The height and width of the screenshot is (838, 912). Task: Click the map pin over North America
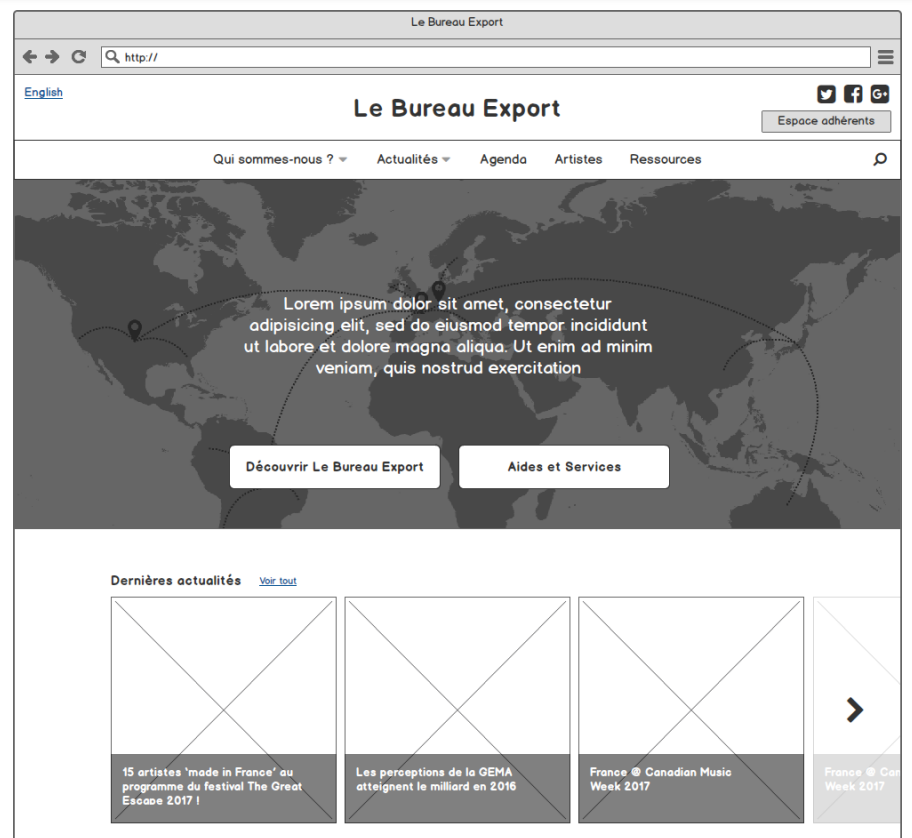click(135, 329)
